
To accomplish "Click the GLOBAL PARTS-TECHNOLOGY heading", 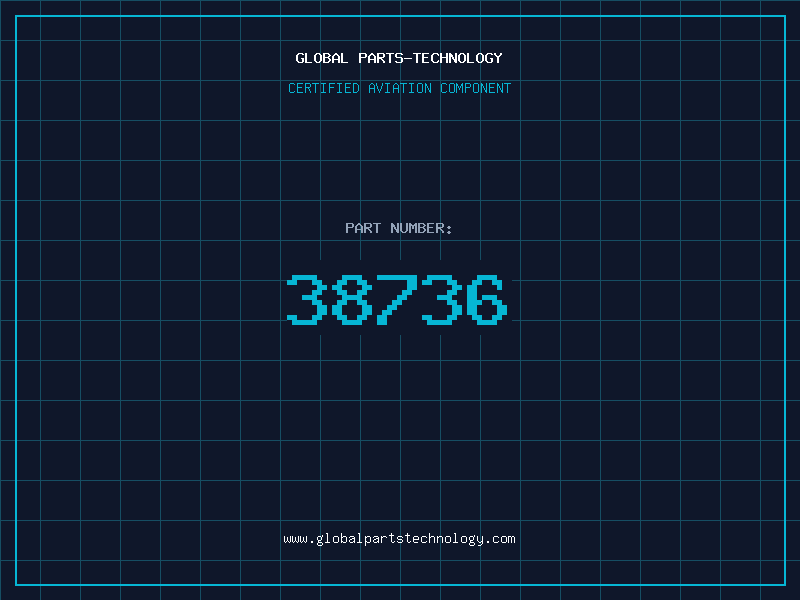I will point(399,58).
